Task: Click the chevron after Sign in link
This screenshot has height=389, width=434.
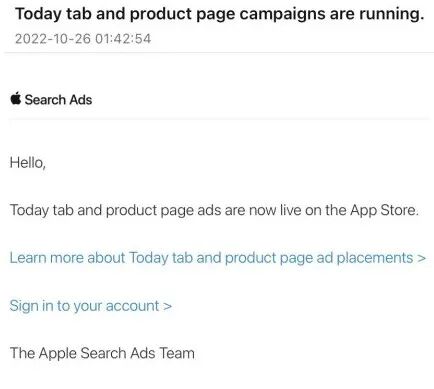Action: tap(168, 306)
